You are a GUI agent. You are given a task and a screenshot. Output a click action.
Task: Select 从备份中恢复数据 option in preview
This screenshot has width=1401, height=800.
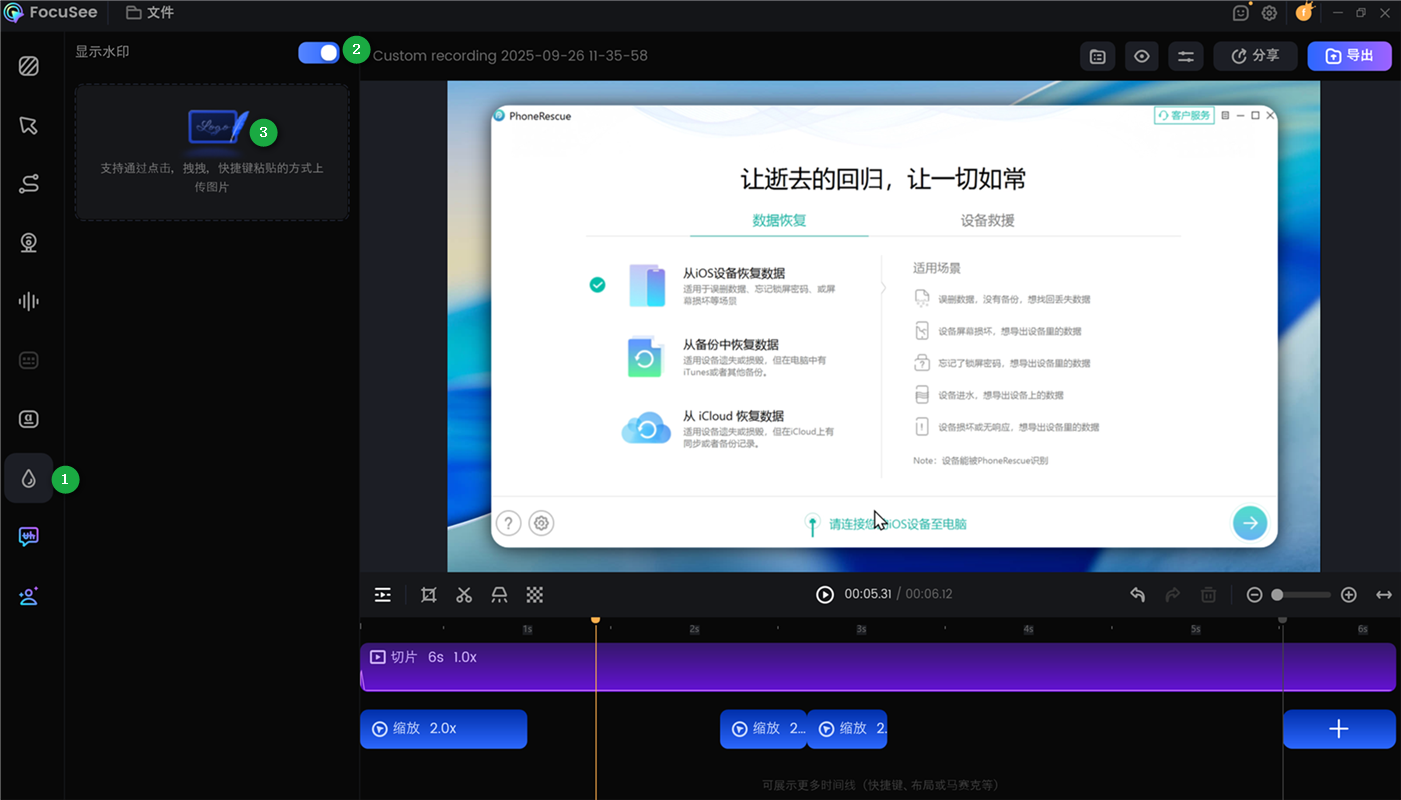tap(733, 357)
